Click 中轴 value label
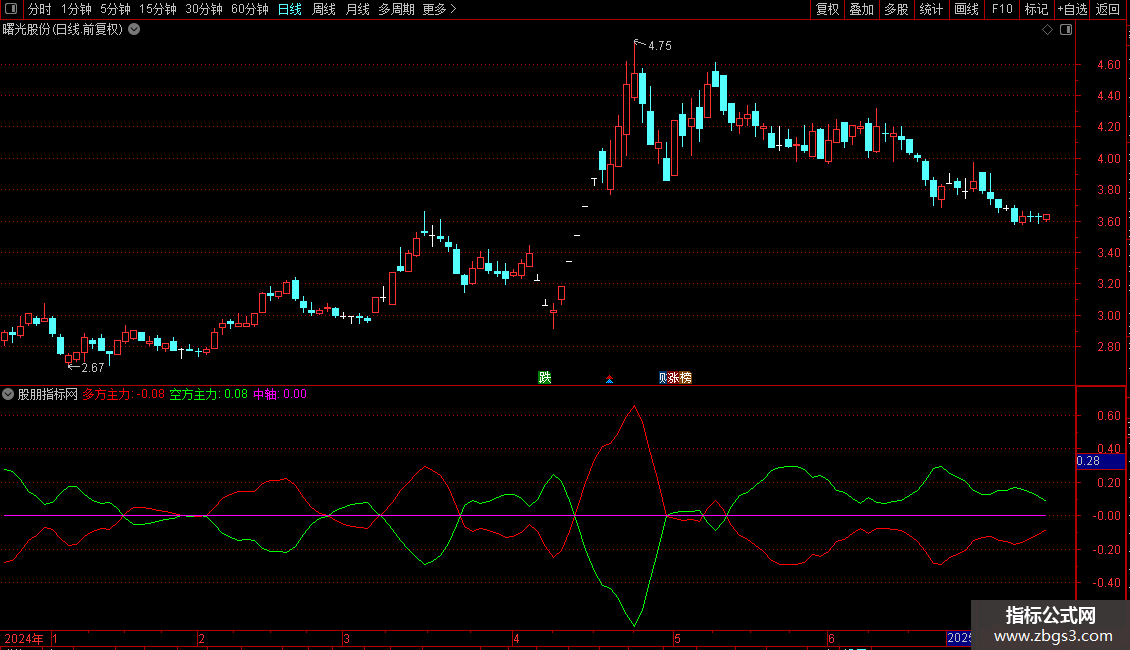This screenshot has width=1130, height=650. click(x=280, y=394)
